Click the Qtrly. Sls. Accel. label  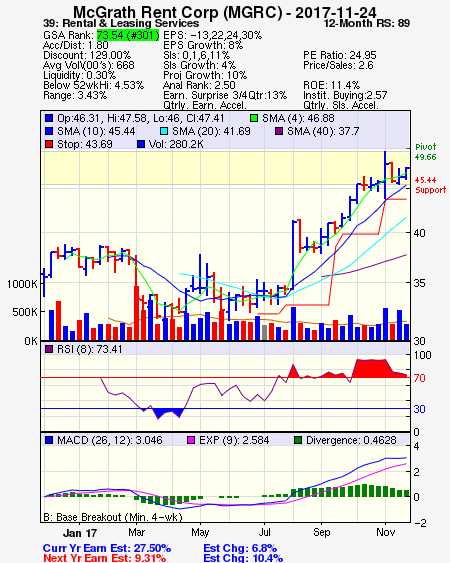click(341, 106)
